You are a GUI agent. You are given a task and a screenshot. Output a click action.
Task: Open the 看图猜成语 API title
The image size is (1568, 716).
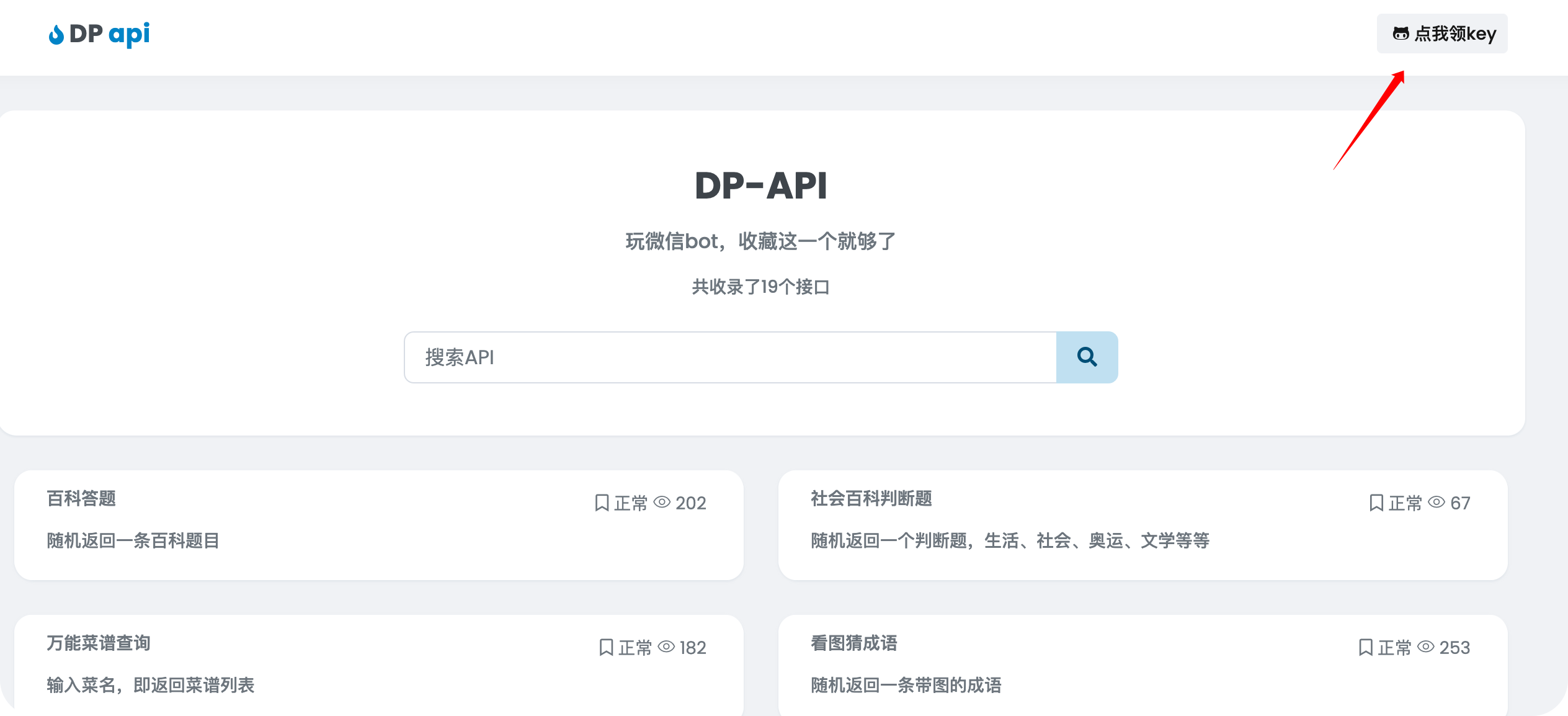[x=853, y=643]
